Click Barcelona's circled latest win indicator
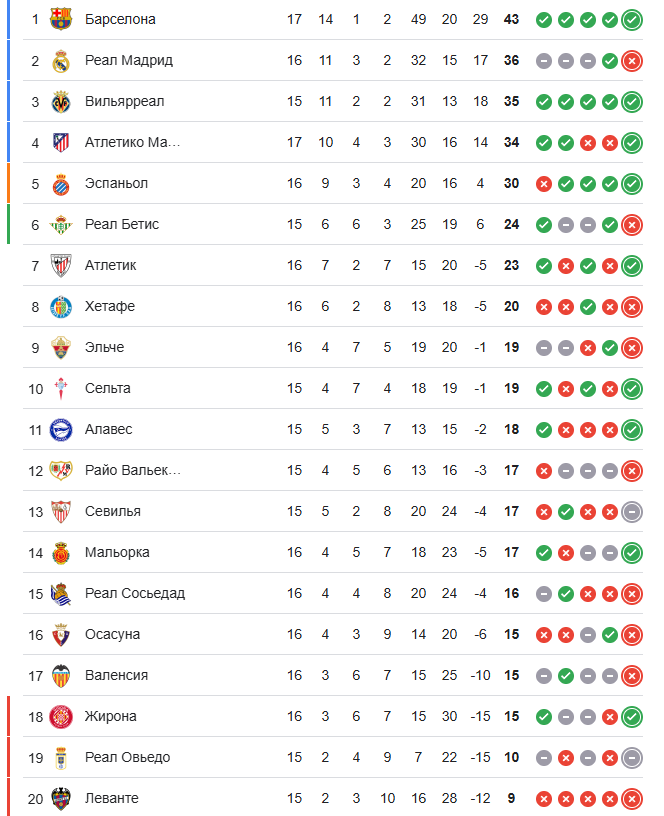664x816 pixels. coord(631,19)
